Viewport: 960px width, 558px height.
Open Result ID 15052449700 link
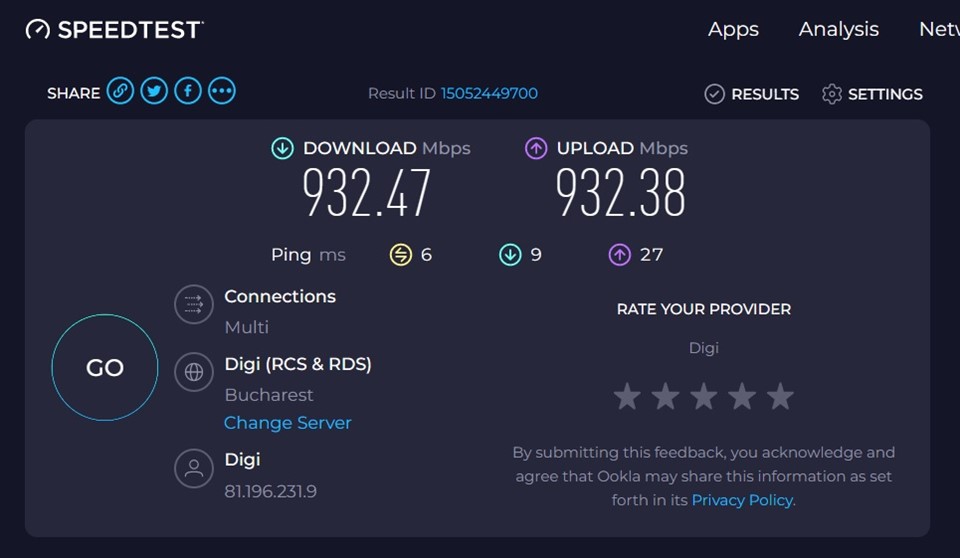click(x=489, y=93)
